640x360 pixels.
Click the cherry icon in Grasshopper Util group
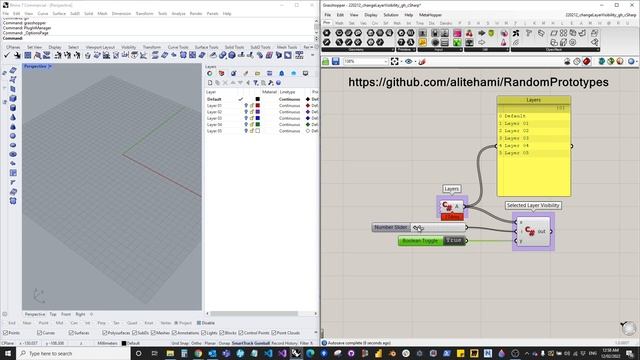(469, 33)
